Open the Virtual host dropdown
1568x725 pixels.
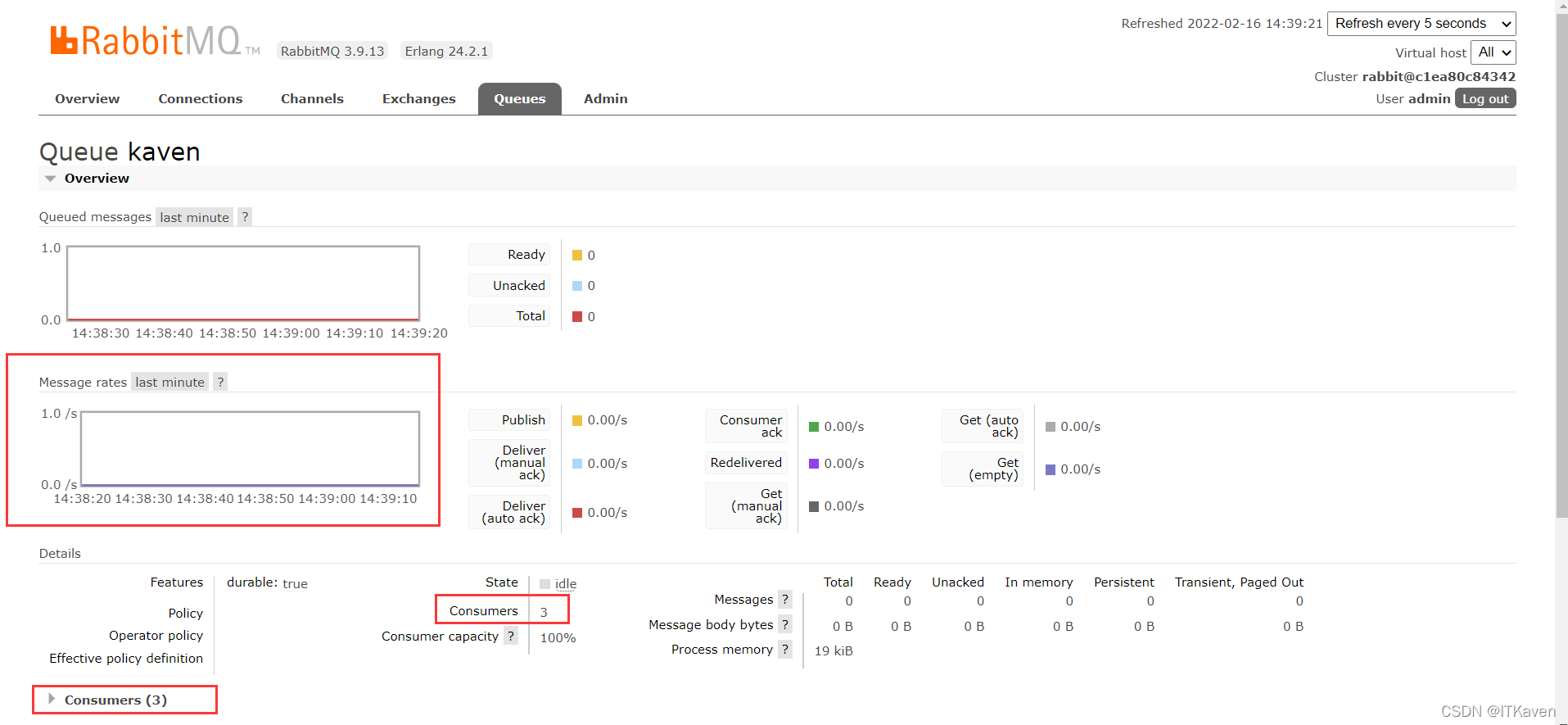point(1493,52)
